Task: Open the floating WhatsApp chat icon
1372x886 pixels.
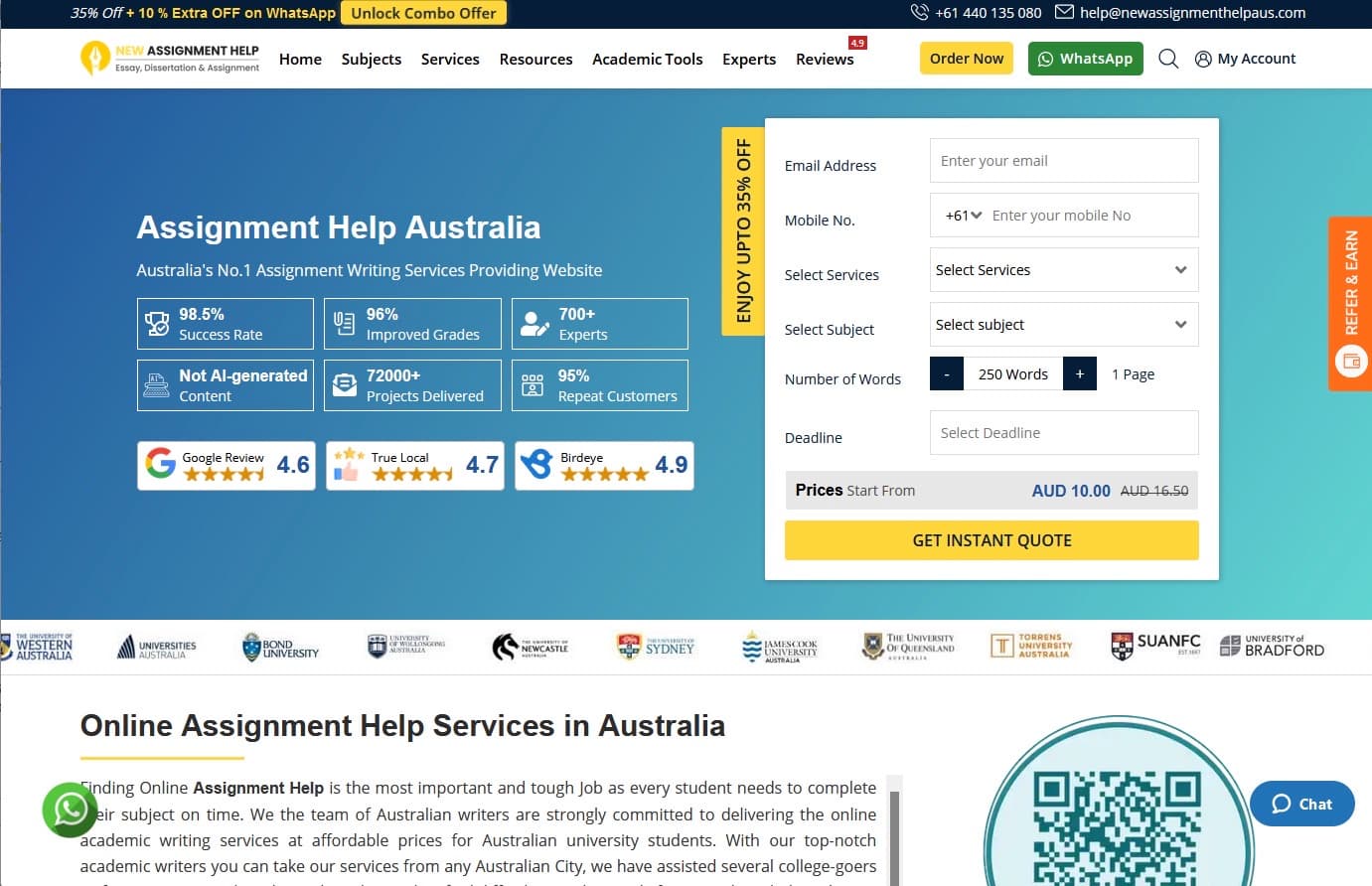Action: coord(69,810)
